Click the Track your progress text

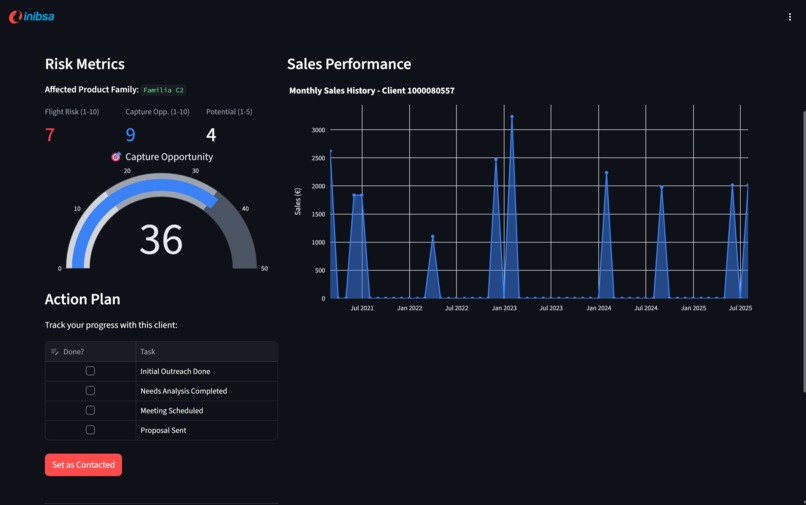(111, 325)
